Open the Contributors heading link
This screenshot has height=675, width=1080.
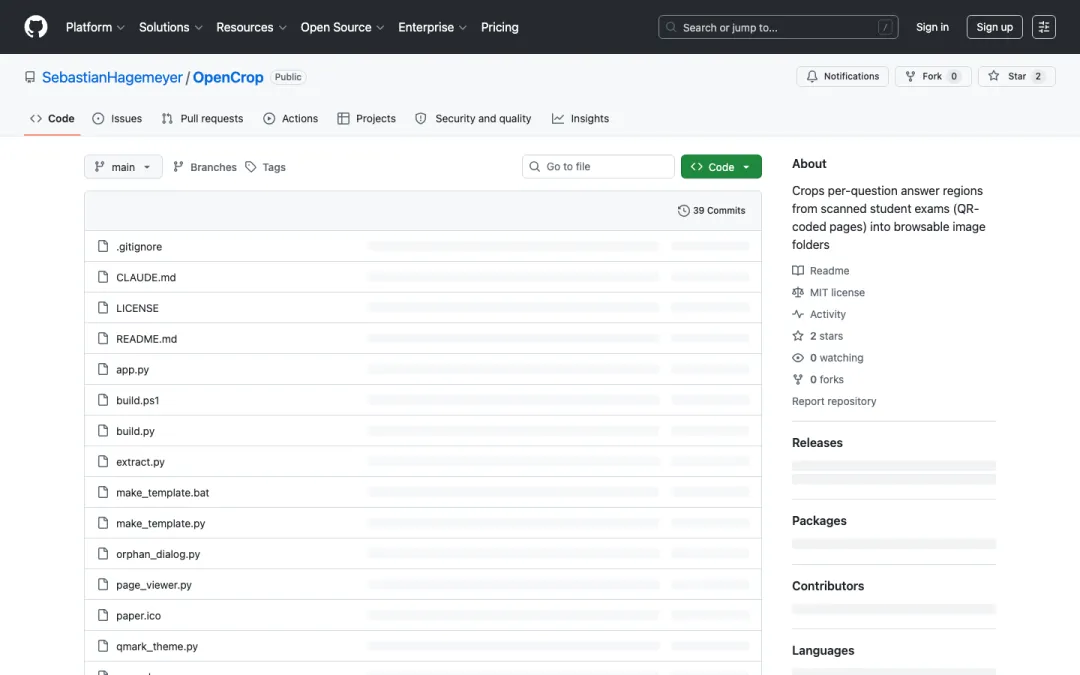828,585
